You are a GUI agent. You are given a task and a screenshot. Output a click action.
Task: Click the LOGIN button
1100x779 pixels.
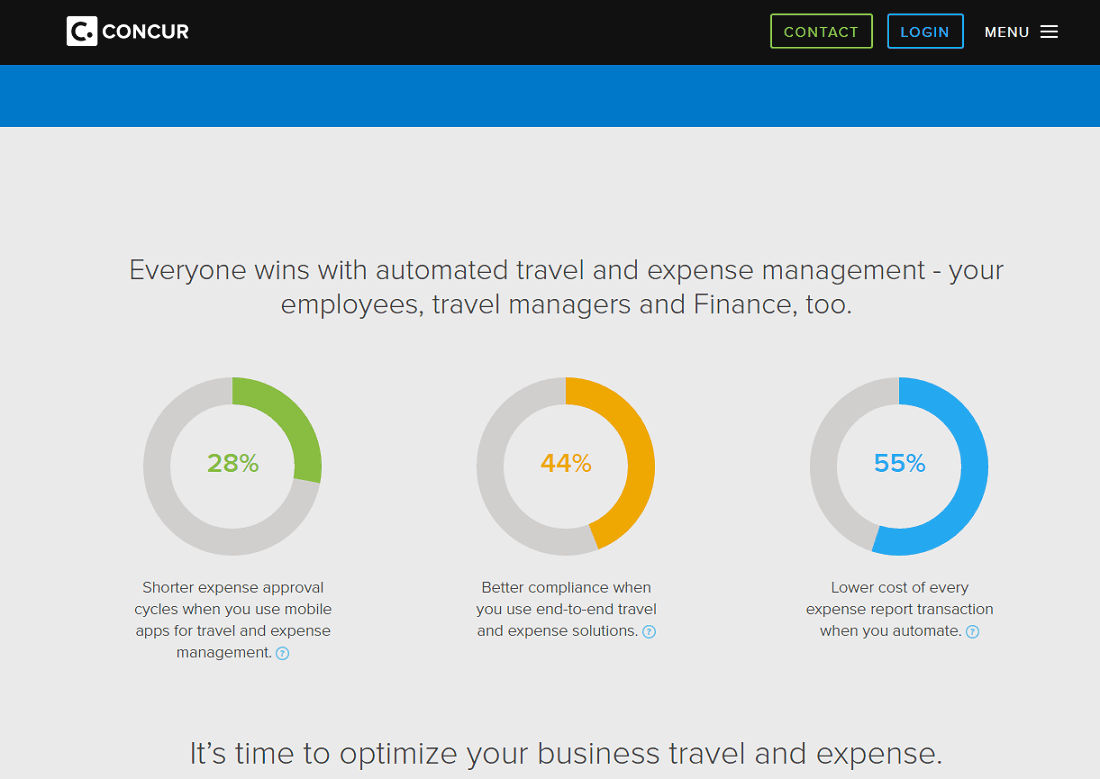click(x=925, y=31)
